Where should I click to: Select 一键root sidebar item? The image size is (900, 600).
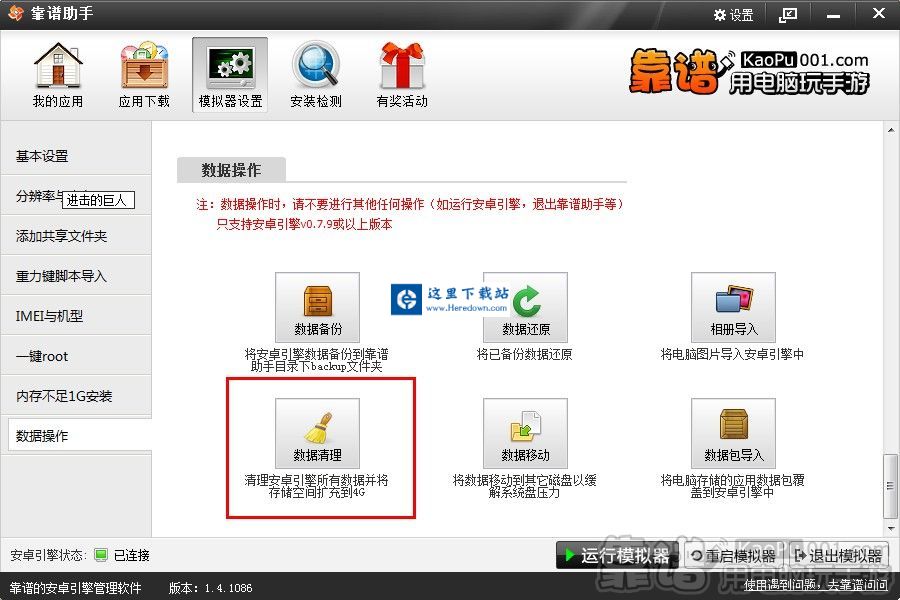pyautogui.click(x=76, y=356)
